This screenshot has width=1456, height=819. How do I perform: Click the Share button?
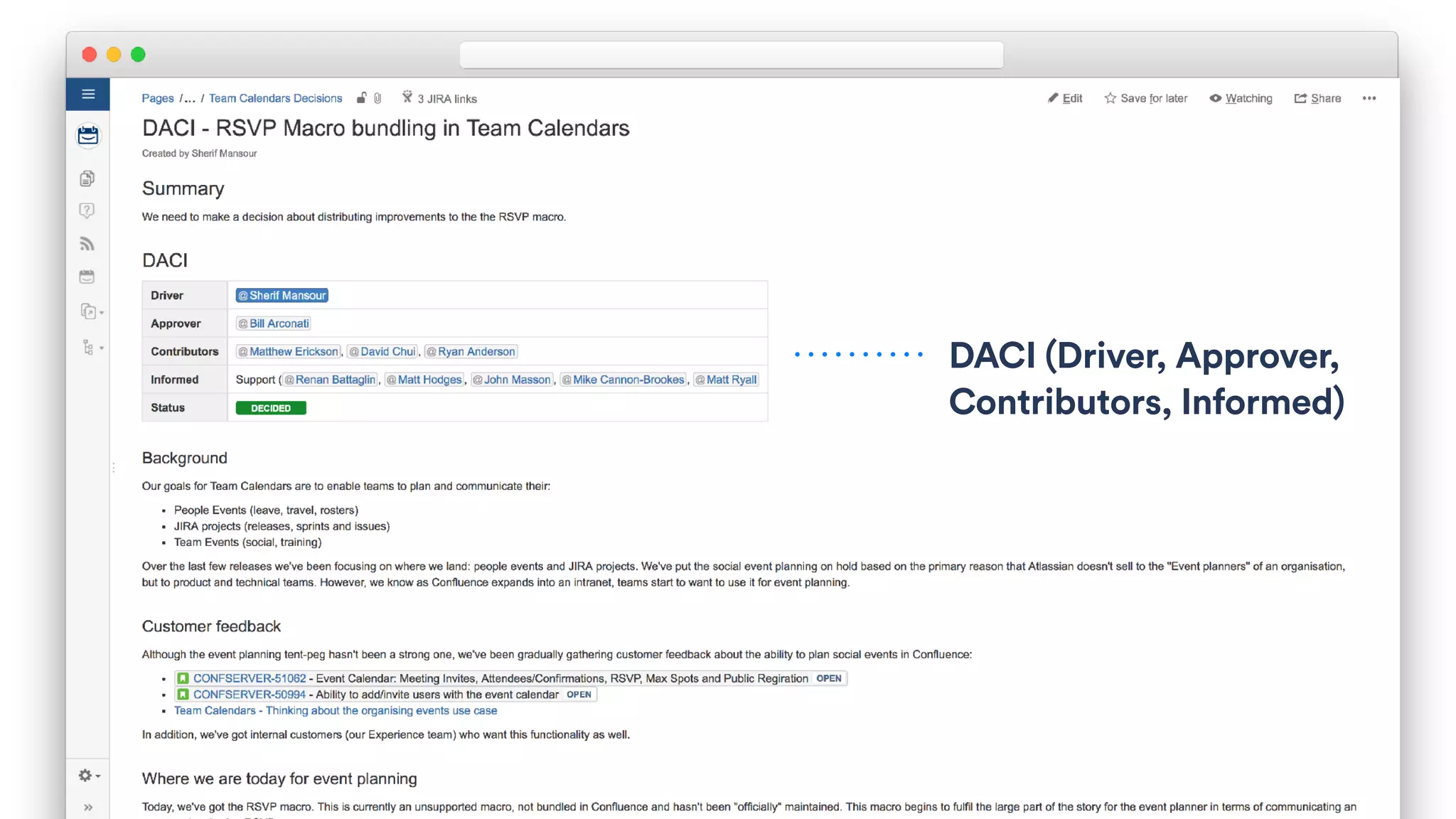coord(1317,98)
